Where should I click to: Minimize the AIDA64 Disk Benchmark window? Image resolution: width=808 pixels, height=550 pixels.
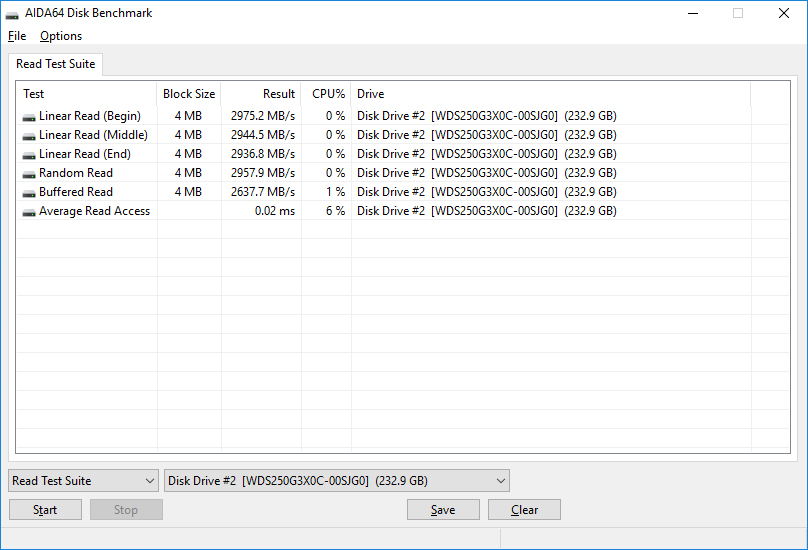(693, 13)
